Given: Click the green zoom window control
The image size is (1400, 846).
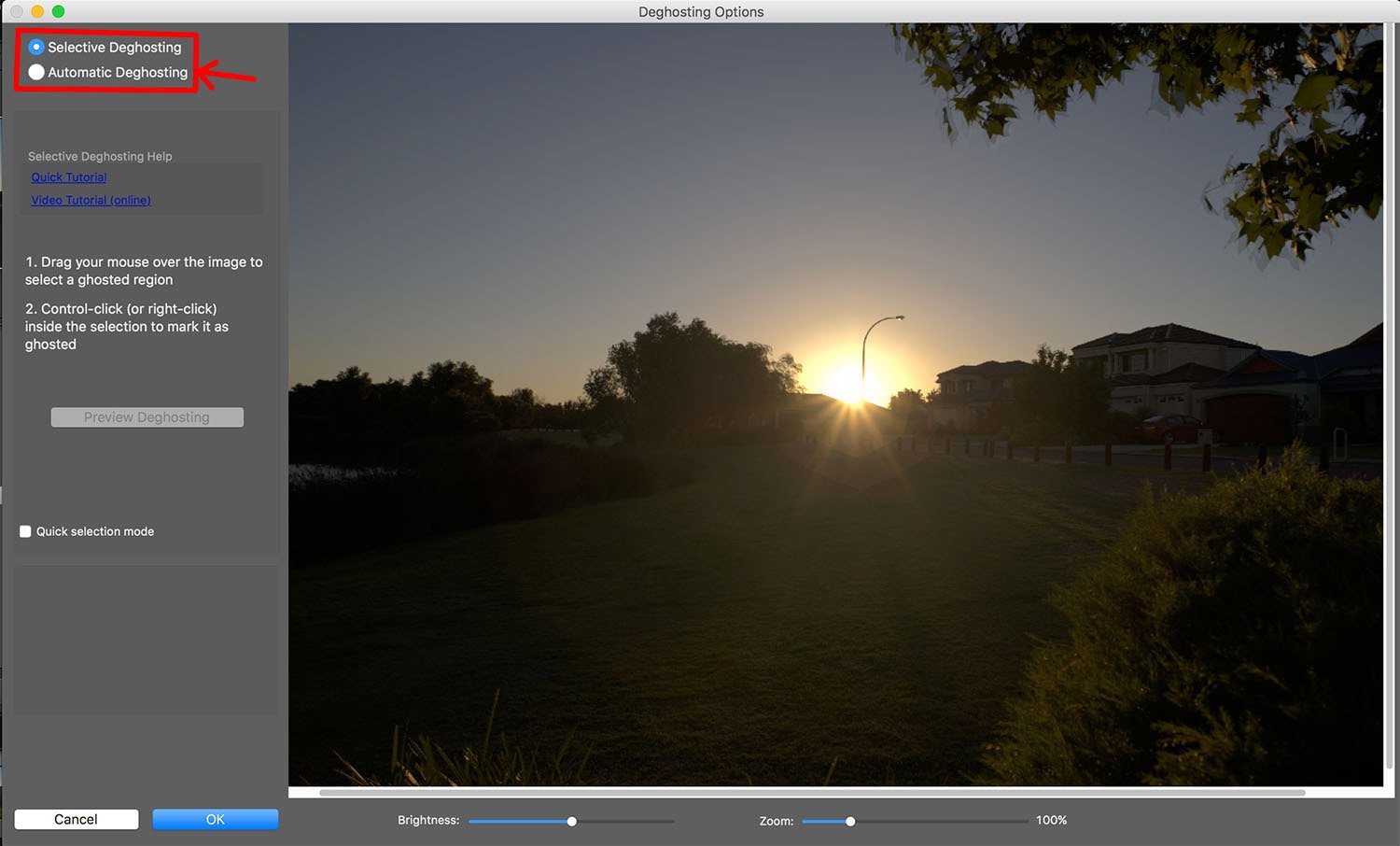Looking at the screenshot, I should pos(58,11).
